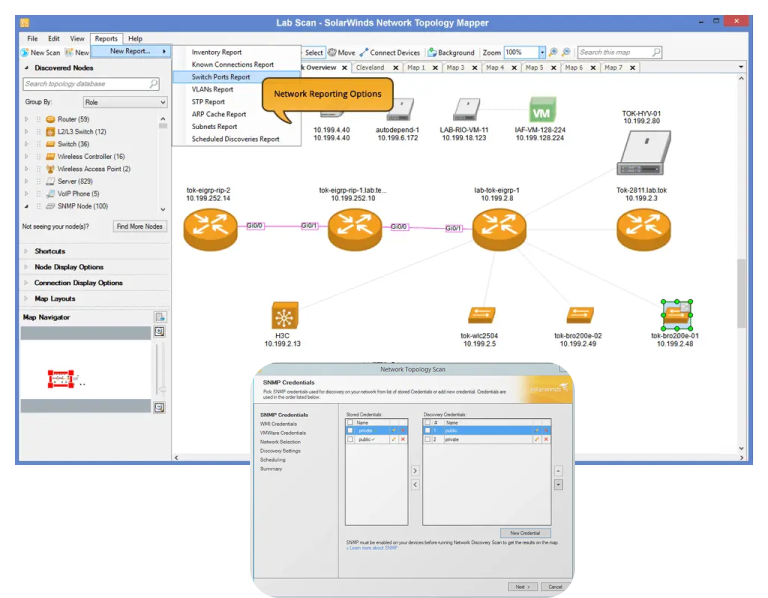Open 'Learn more about SNMP' link
Viewport: 768px width, 598px height.
pyautogui.click(x=372, y=548)
